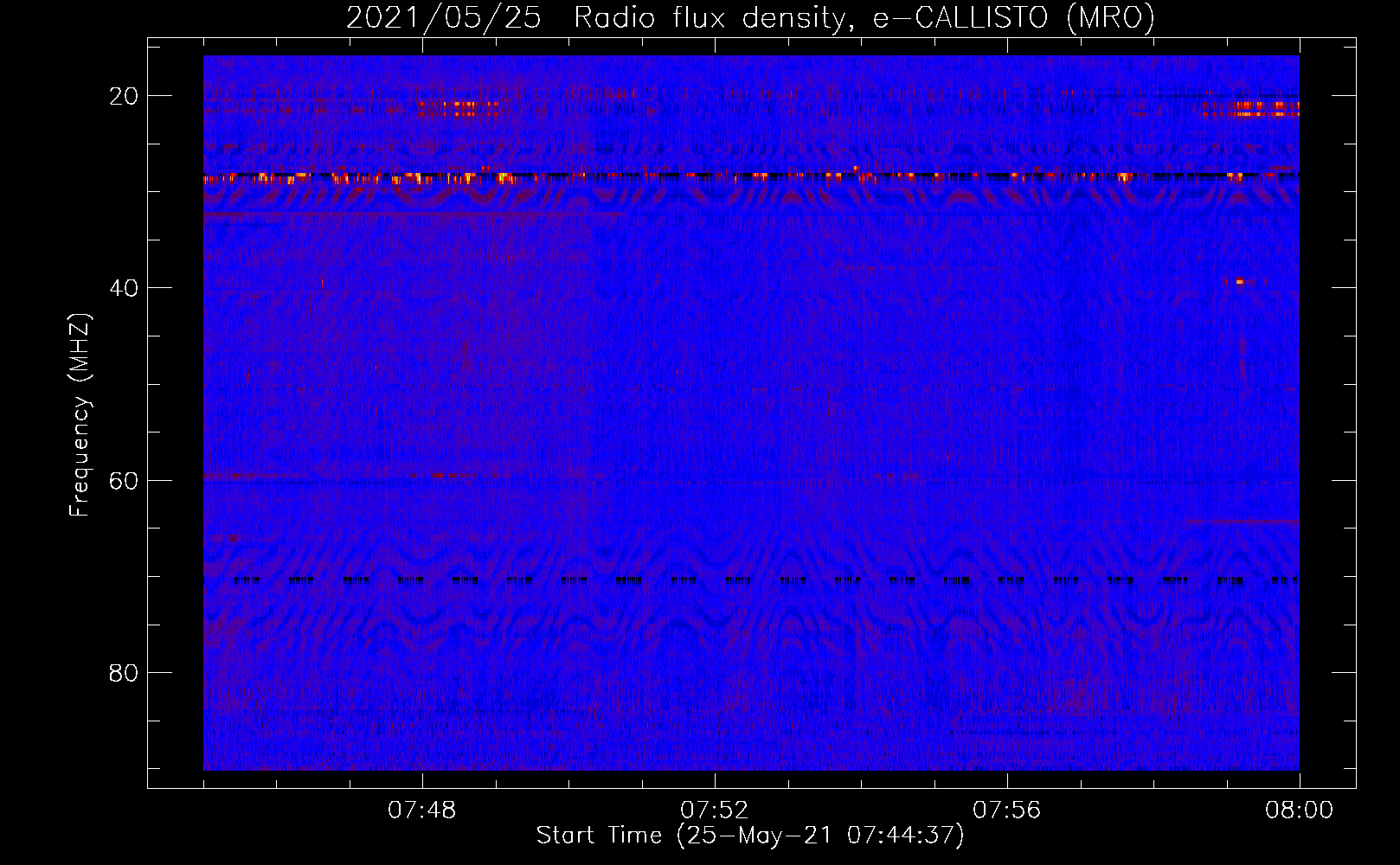Click the 07:56 time tick label
This screenshot has width=1400, height=865.
pyautogui.click(x=1007, y=811)
